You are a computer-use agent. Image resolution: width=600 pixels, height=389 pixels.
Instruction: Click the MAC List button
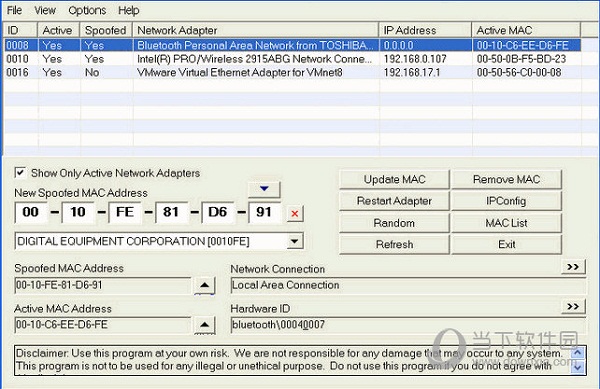point(506,223)
